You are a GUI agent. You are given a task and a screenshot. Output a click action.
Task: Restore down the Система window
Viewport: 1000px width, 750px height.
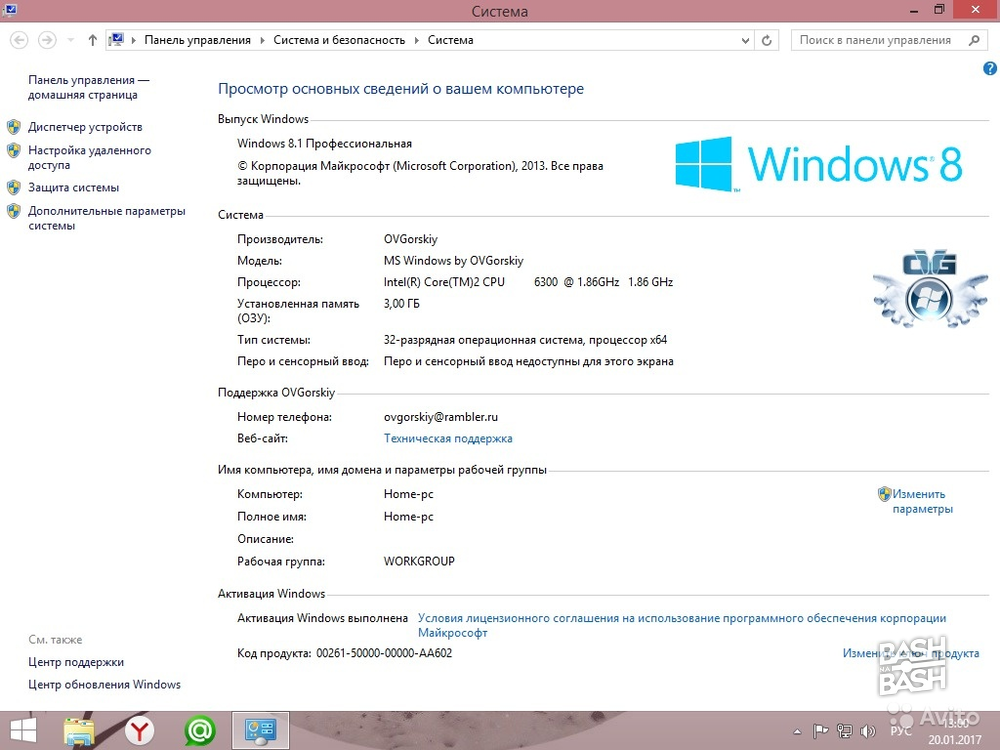tap(939, 10)
